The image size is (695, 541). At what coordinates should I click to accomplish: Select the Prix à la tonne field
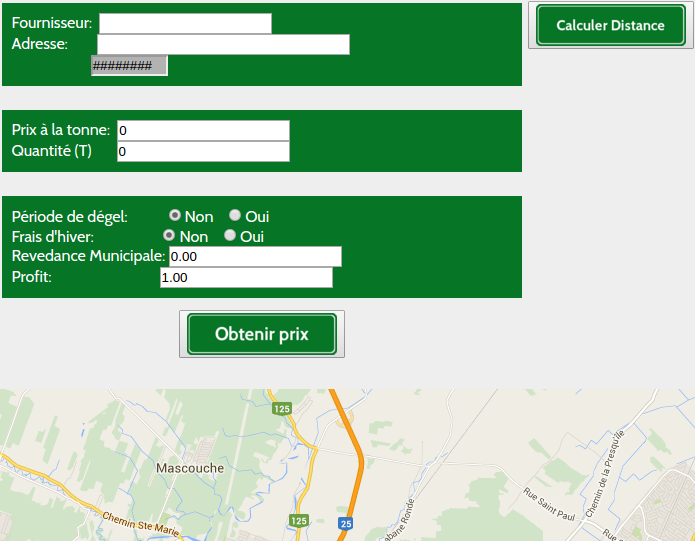click(203, 131)
